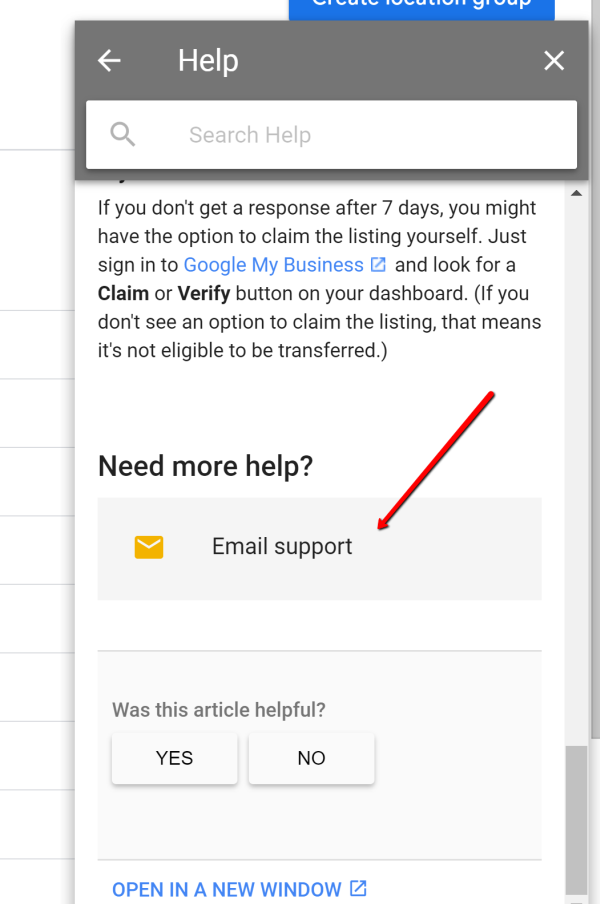Open the article via OPEN IN A NEW WINDOW
600x904 pixels.
(227, 889)
